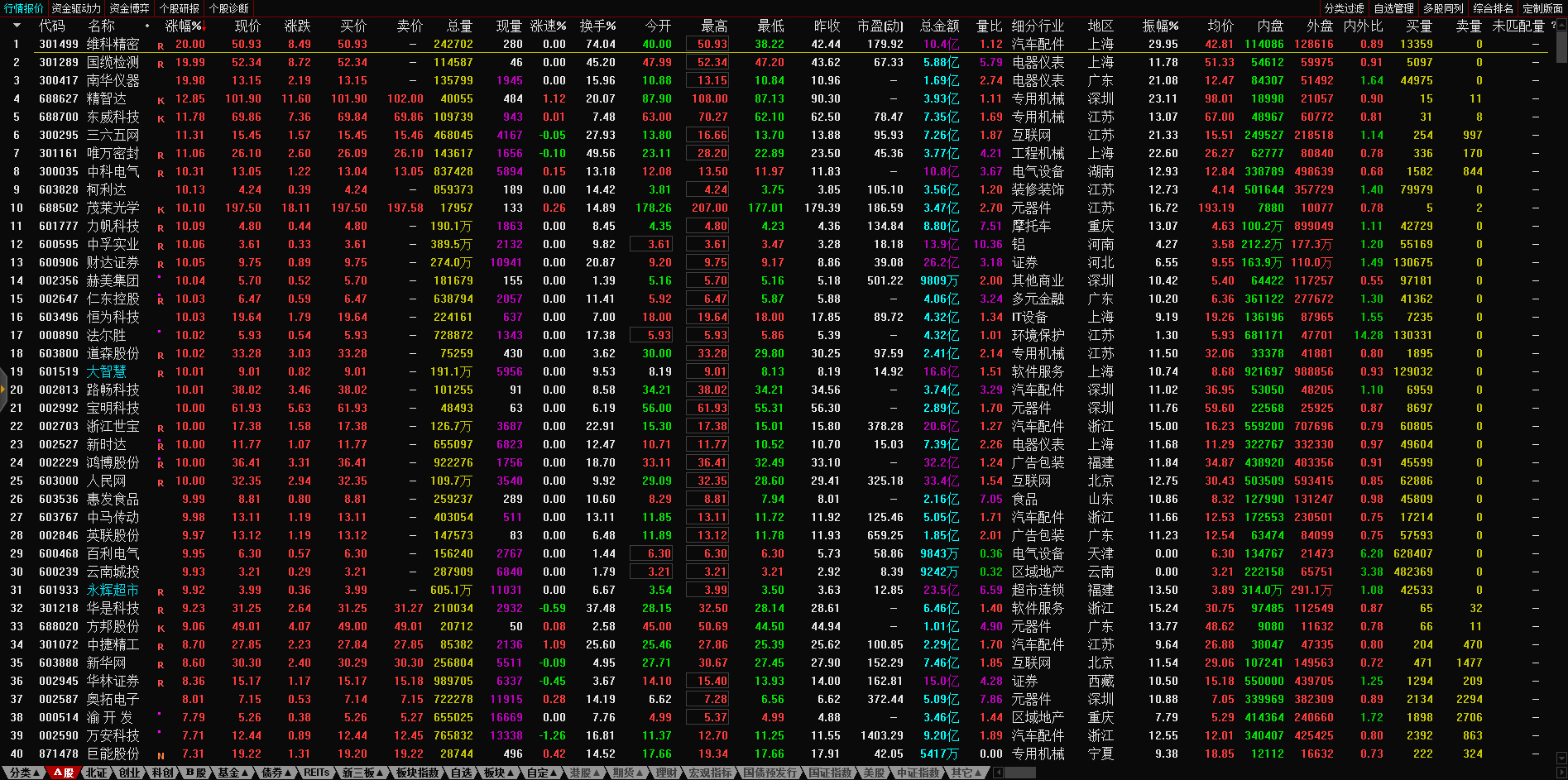This screenshot has height=780, width=1568.
Task: Click the left scroll arrow in bottom bar
Action: click(x=999, y=773)
